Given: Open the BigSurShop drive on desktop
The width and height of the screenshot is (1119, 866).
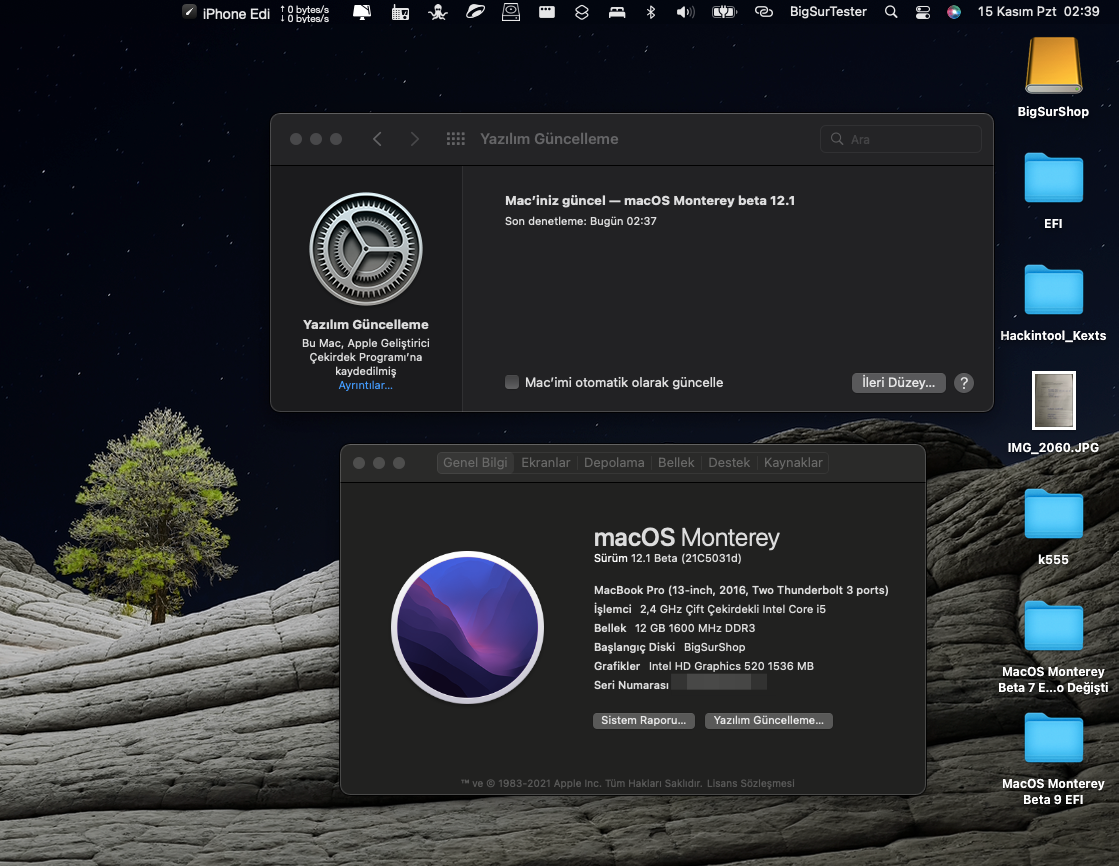Looking at the screenshot, I should coord(1053,68).
